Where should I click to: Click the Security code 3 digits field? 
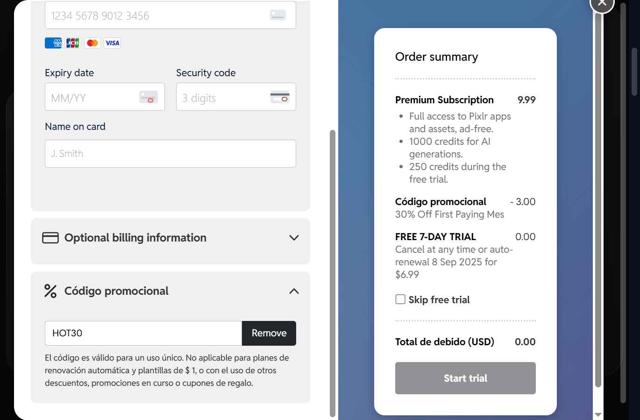[236, 97]
